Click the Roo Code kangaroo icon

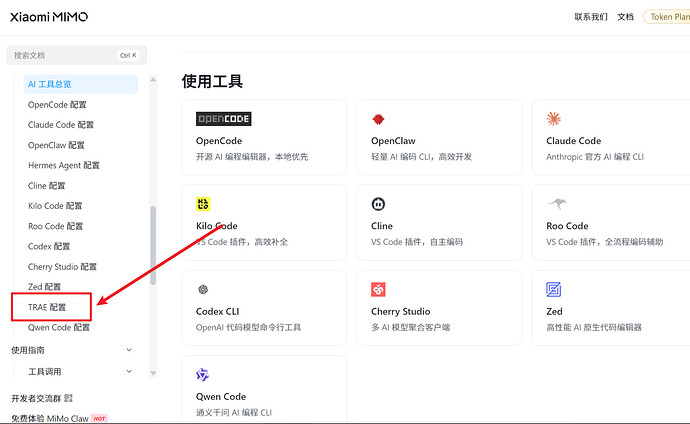pos(557,204)
